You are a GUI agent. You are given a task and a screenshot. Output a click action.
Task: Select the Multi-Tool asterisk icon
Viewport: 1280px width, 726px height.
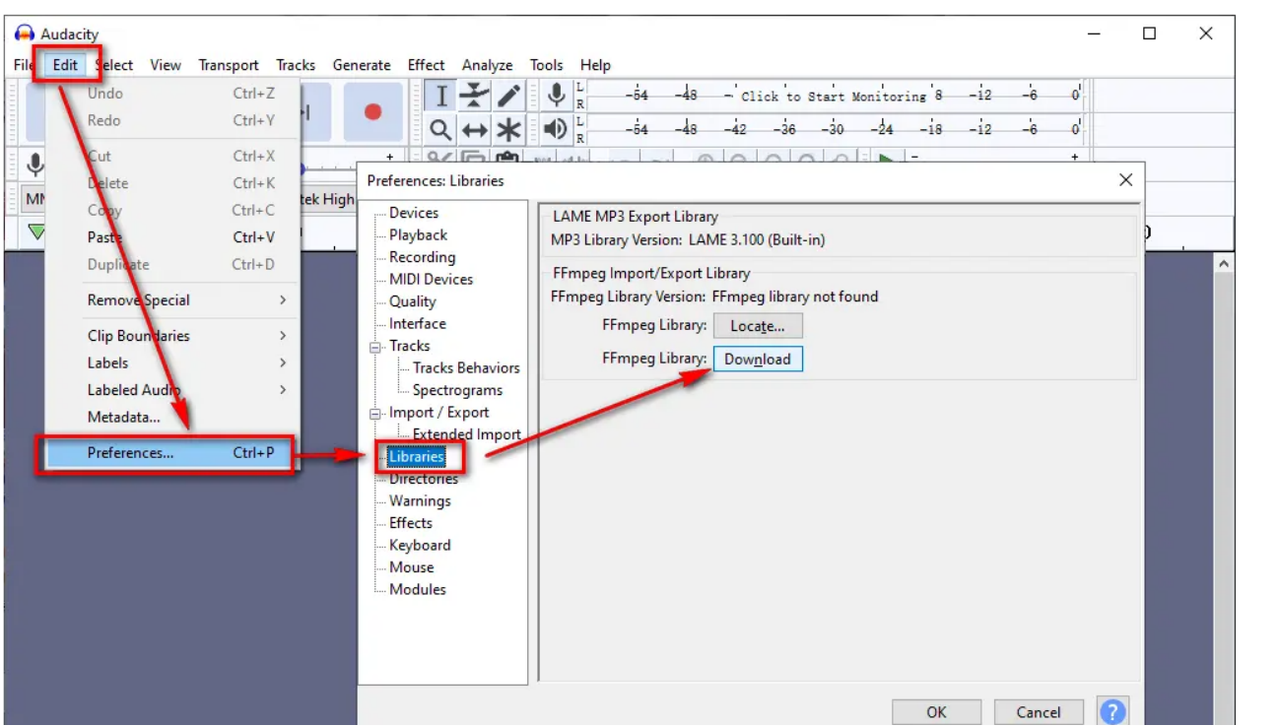tap(508, 130)
